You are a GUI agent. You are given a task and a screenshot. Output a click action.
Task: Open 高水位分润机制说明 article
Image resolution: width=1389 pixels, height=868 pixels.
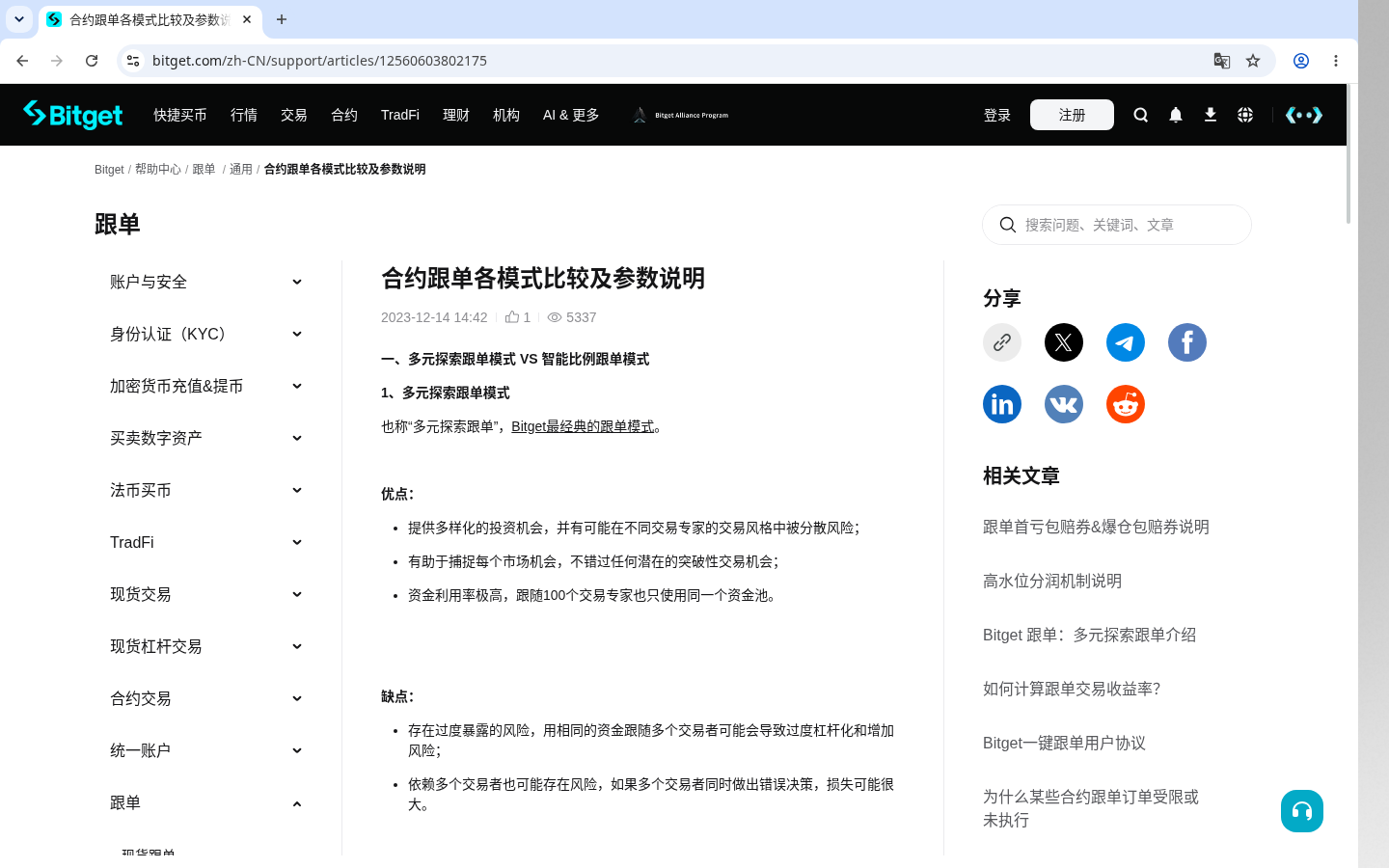click(x=1052, y=581)
